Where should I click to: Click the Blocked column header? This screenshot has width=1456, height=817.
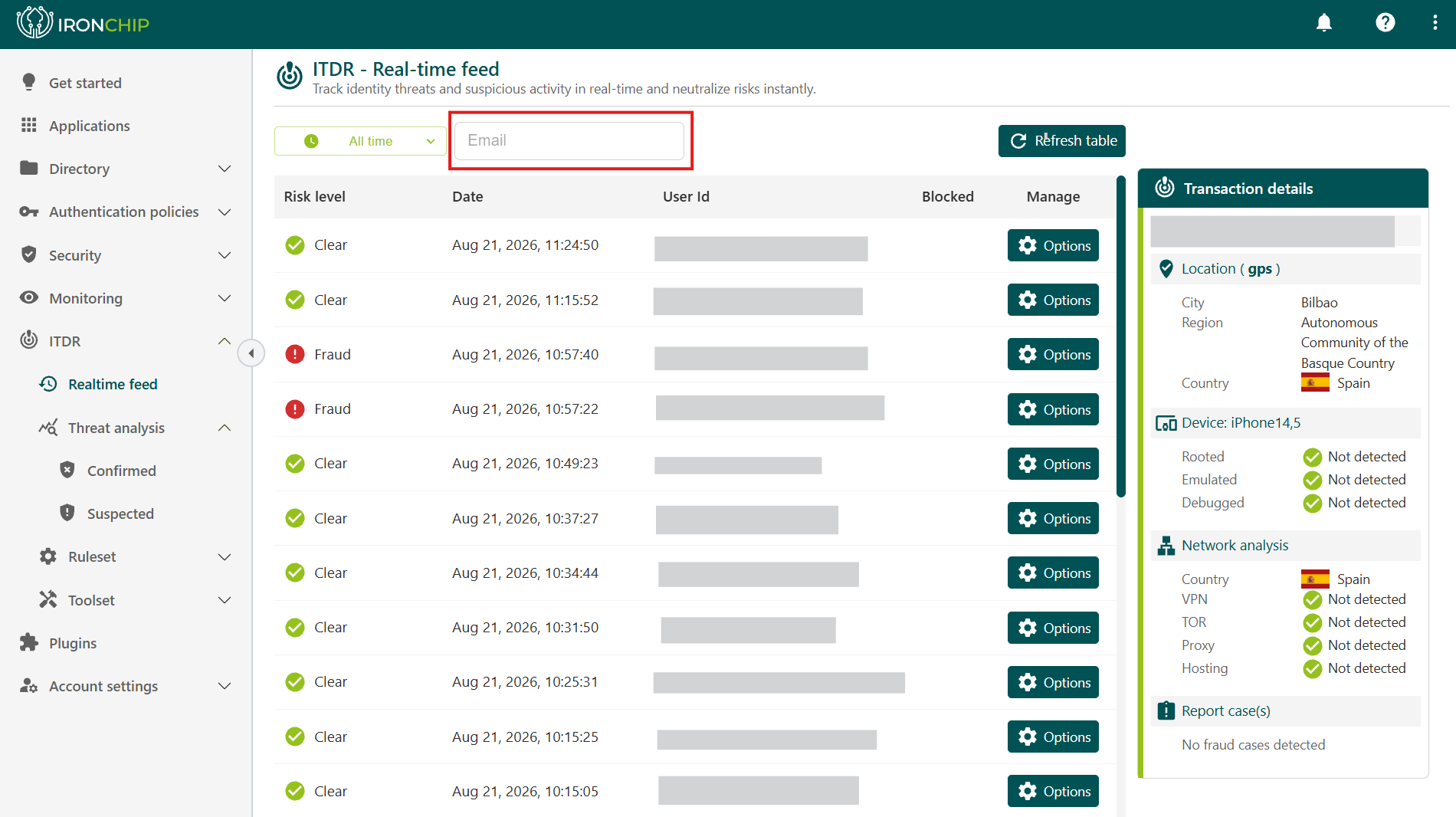[947, 197]
